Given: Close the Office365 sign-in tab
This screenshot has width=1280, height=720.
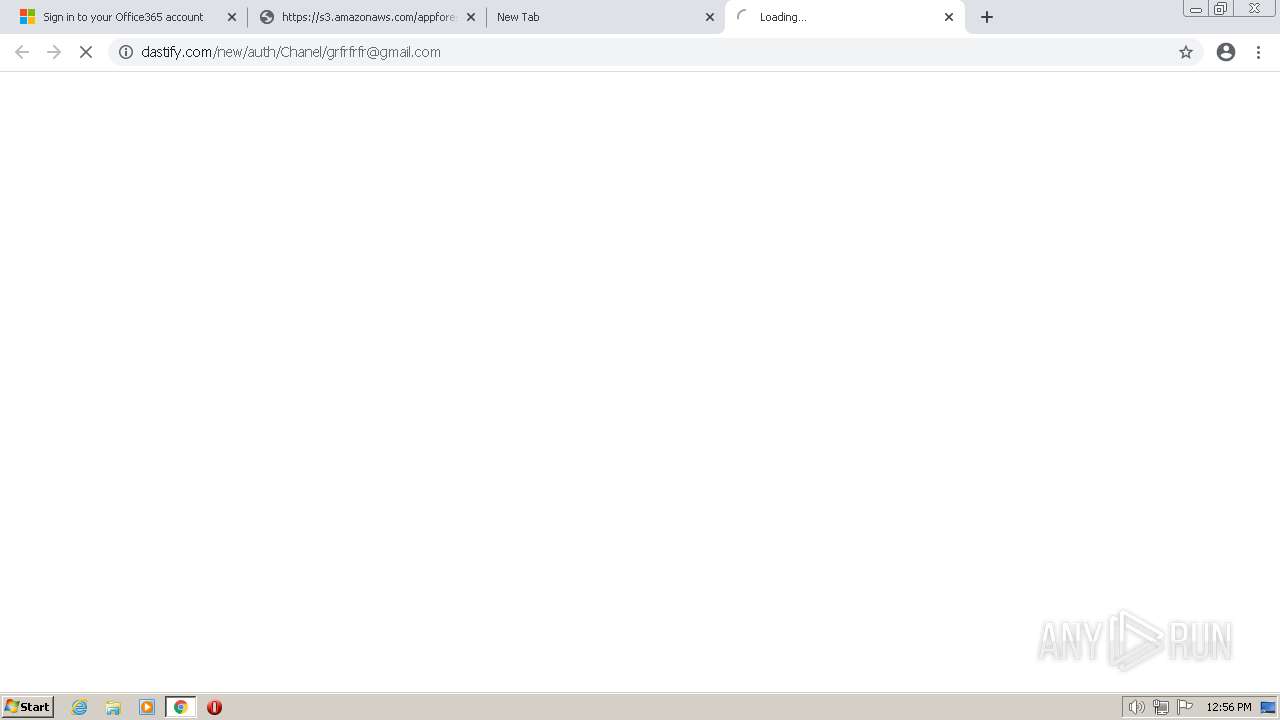Looking at the screenshot, I should click(x=232, y=17).
